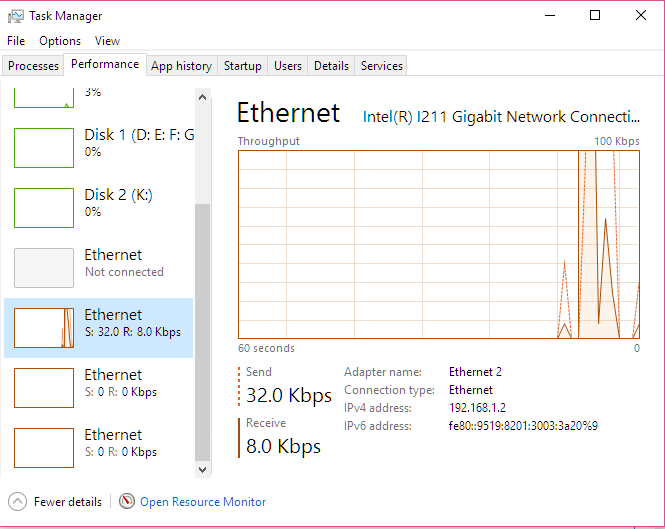Collapse view with Fewer details chevron
Screen dimensions: 665x529
pyautogui.click(x=18, y=501)
